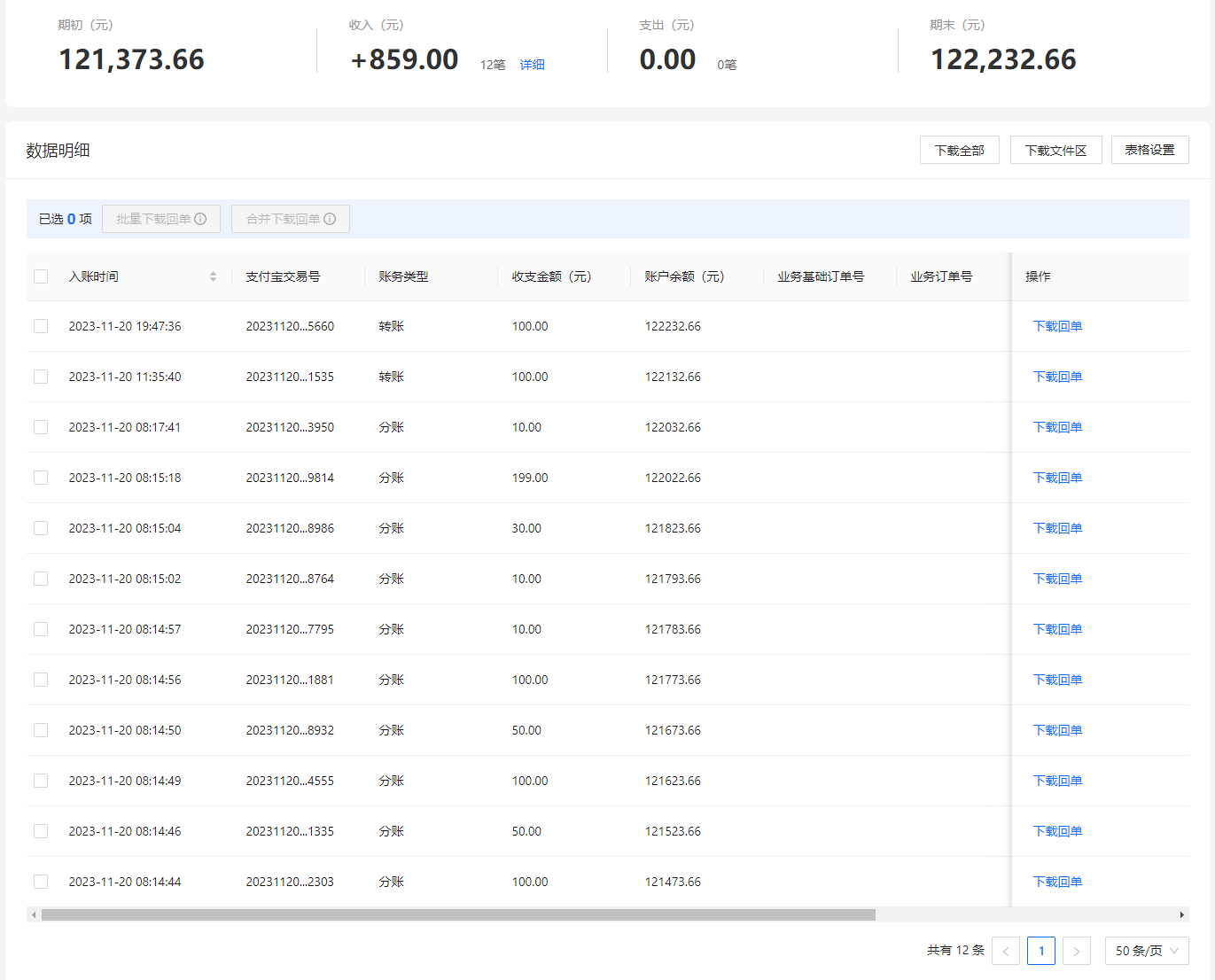Click the 批量下载回单 button
Screen dimensions: 1215x980
pos(161,219)
